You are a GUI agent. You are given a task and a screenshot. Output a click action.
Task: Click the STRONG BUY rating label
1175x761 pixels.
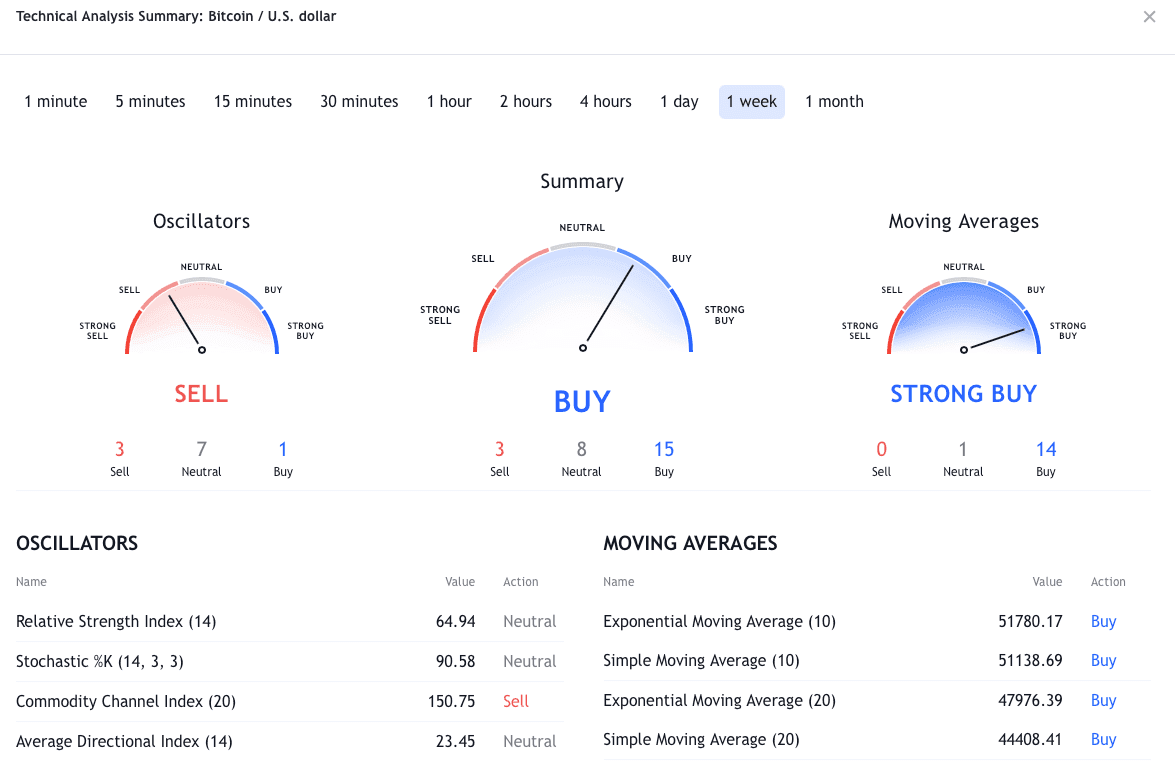[964, 394]
